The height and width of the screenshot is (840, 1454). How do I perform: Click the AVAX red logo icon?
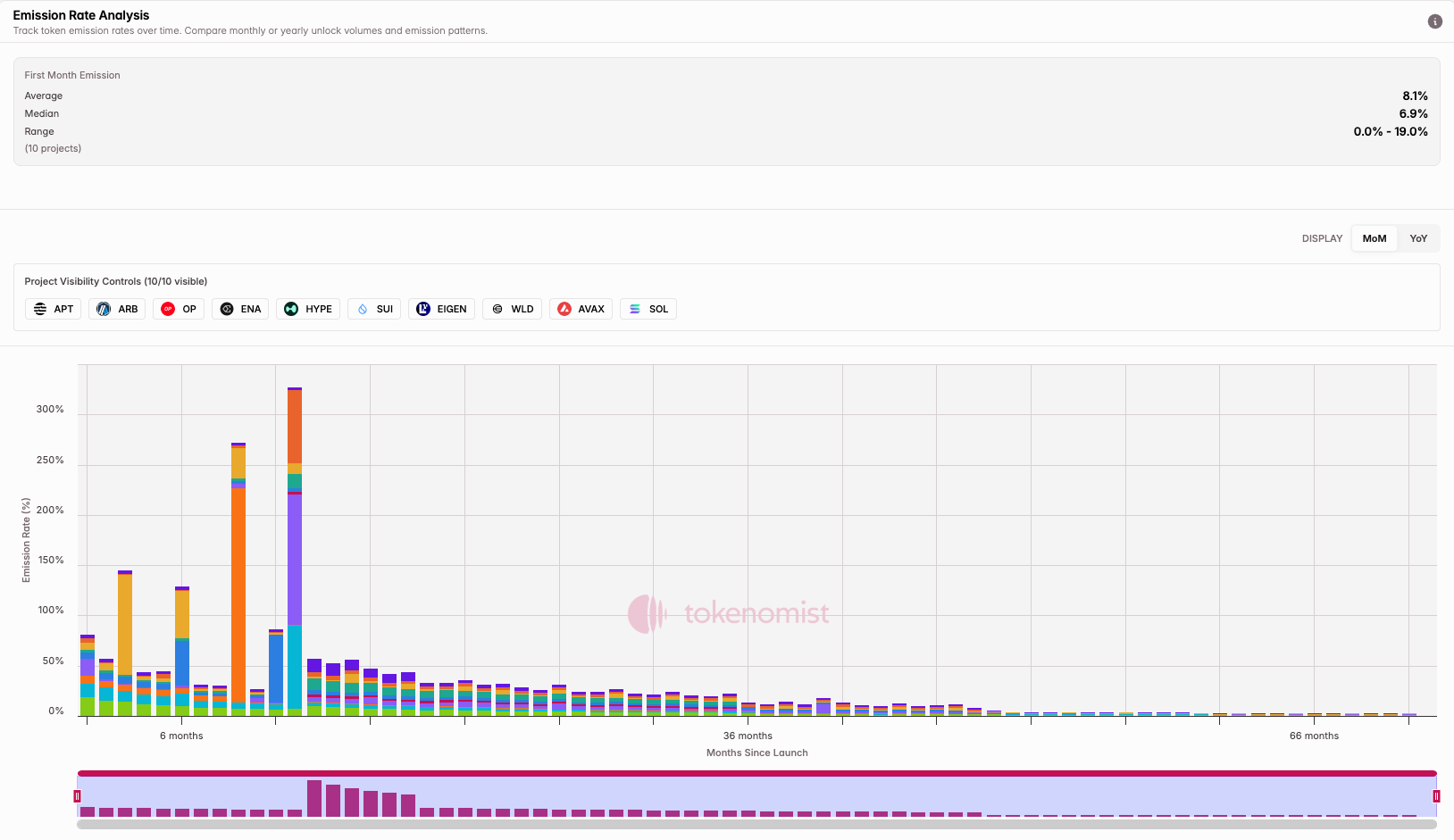564,309
